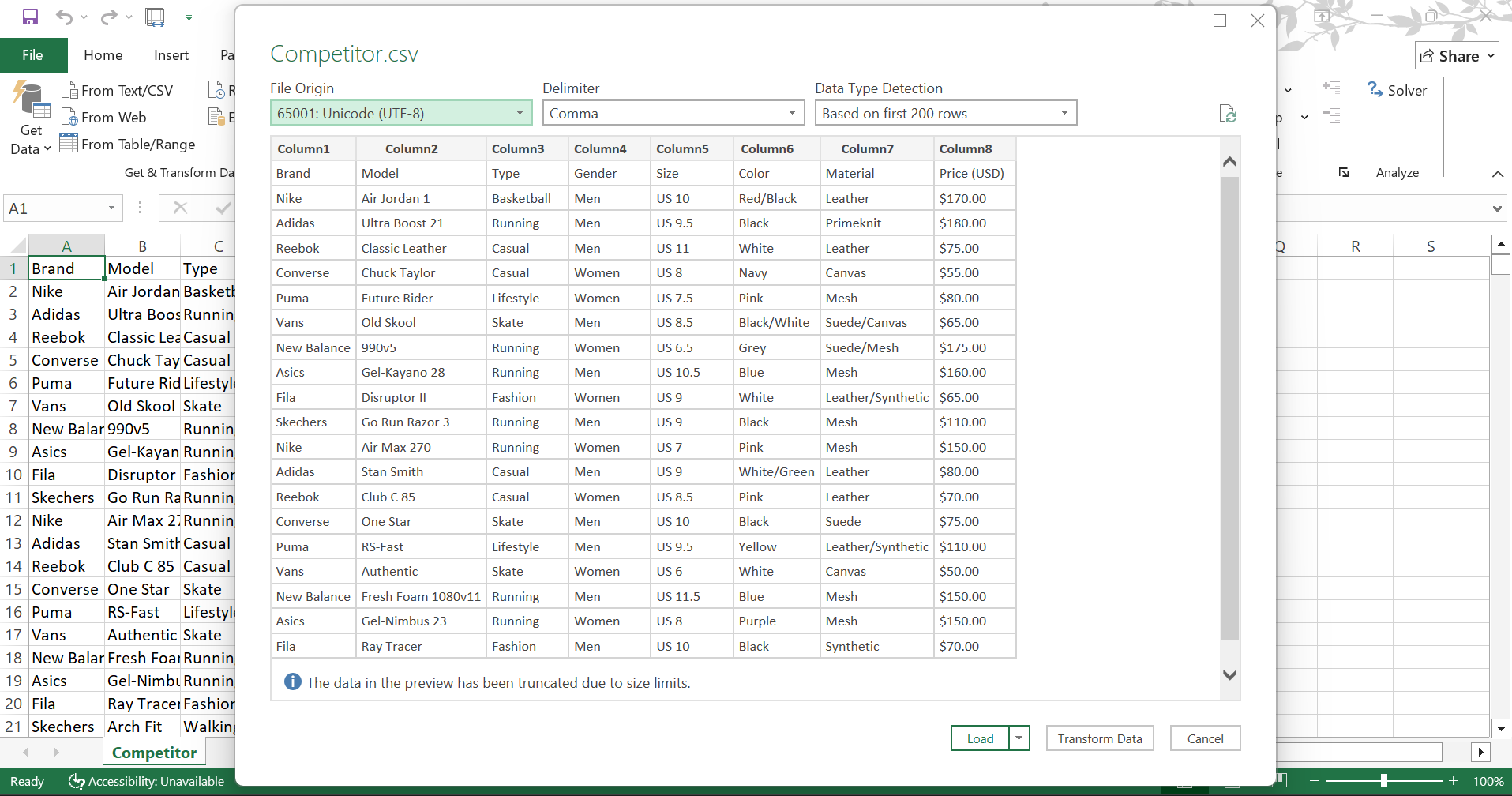Viewport: 1512px width, 796px height.
Task: Click the From Table/Range icon
Action: coord(69,144)
